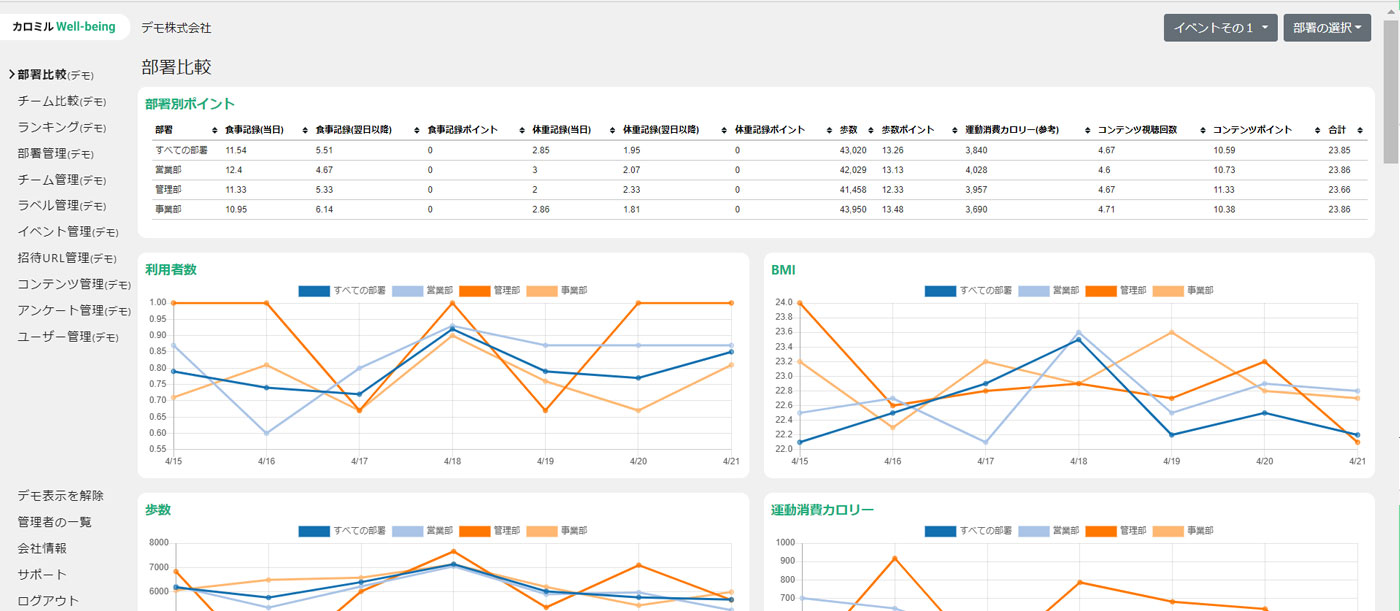Open ランキング(デモ) from sidebar
Image resolution: width=1400 pixels, height=611 pixels.
pos(62,127)
